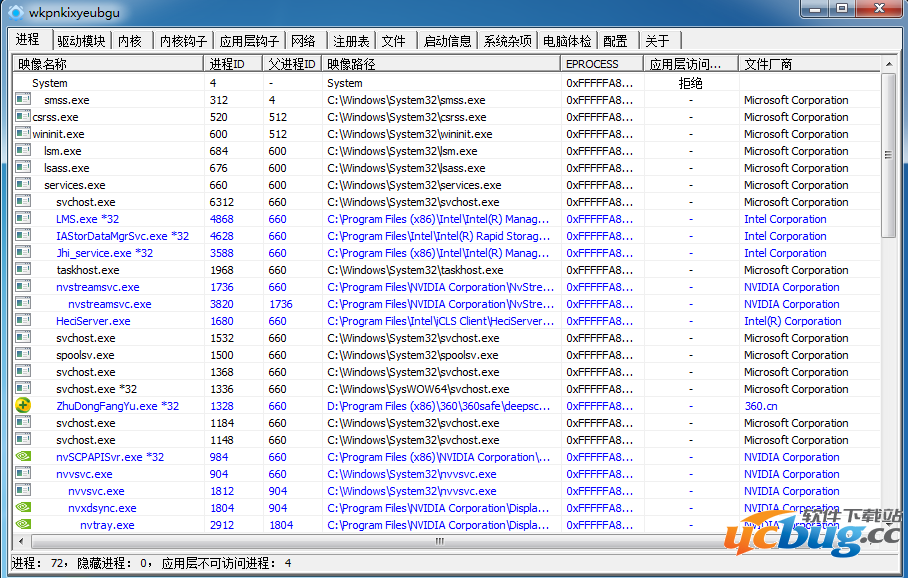The width and height of the screenshot is (908, 578).
Task: Click the icon of nvvsvc.exe PID 1812
Action: (23, 491)
